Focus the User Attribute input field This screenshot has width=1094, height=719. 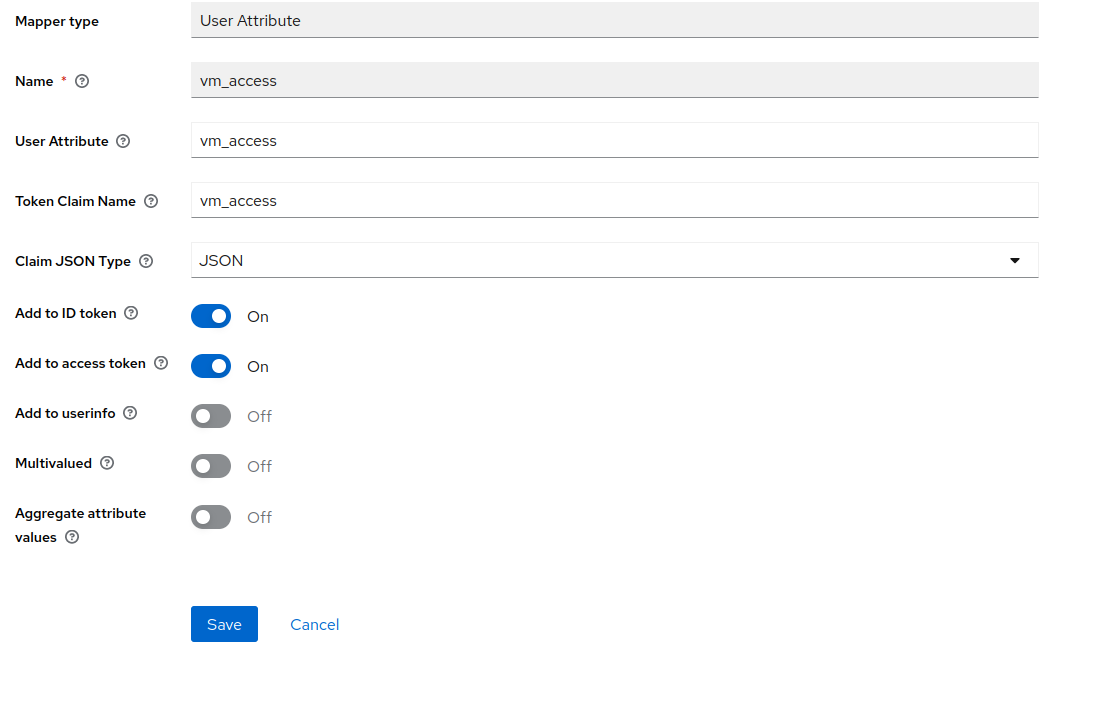pos(615,140)
